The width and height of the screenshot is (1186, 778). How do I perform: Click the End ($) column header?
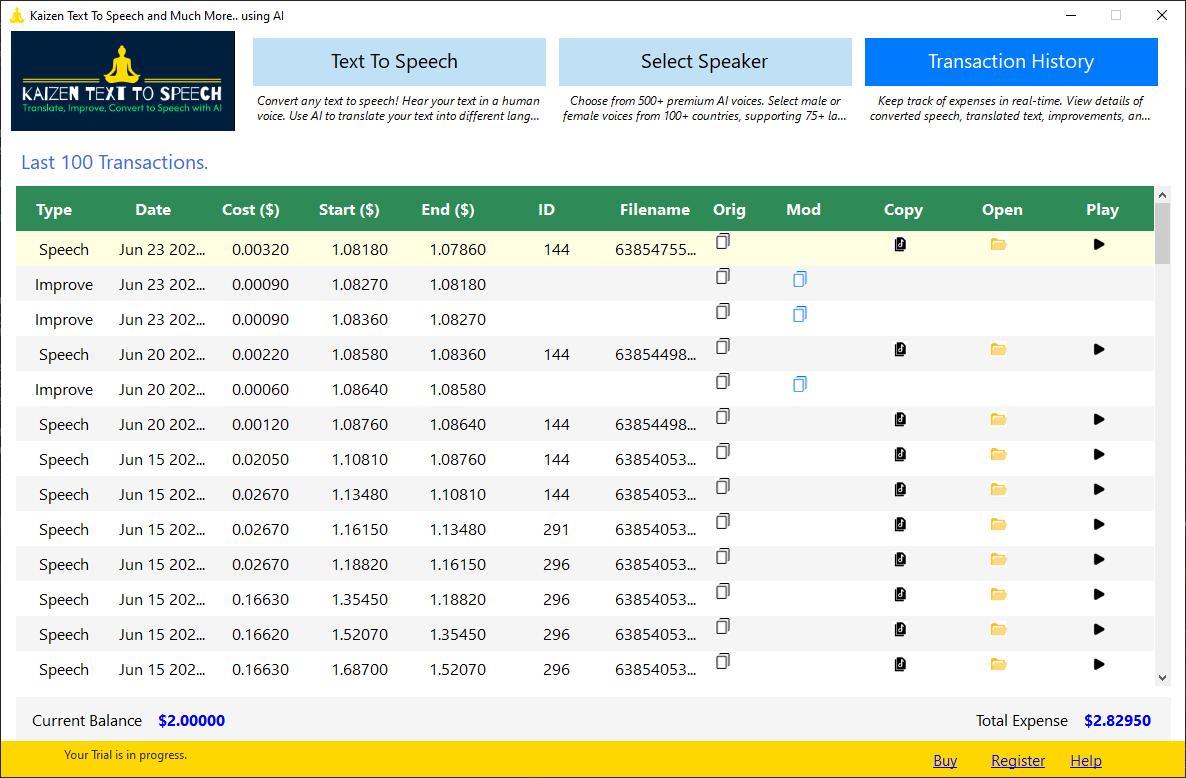coord(448,210)
